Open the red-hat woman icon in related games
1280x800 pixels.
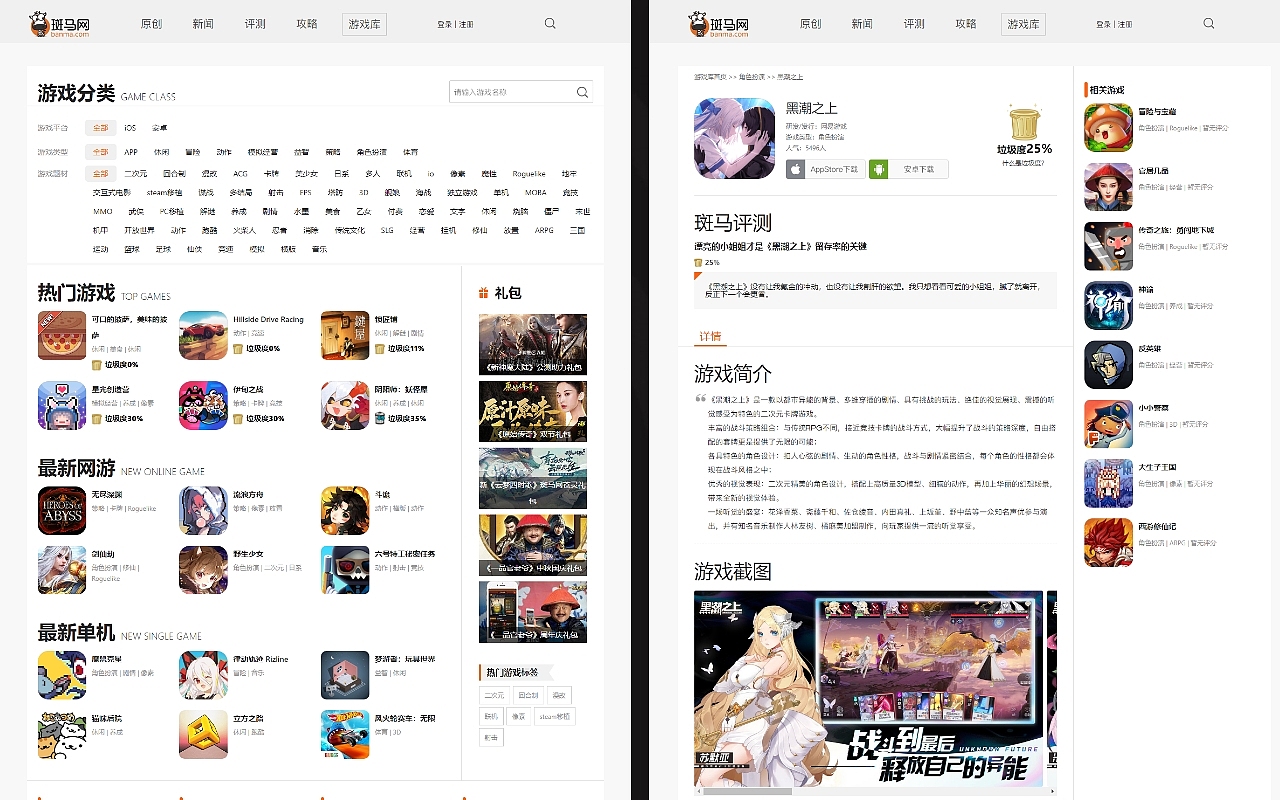(x=1108, y=186)
